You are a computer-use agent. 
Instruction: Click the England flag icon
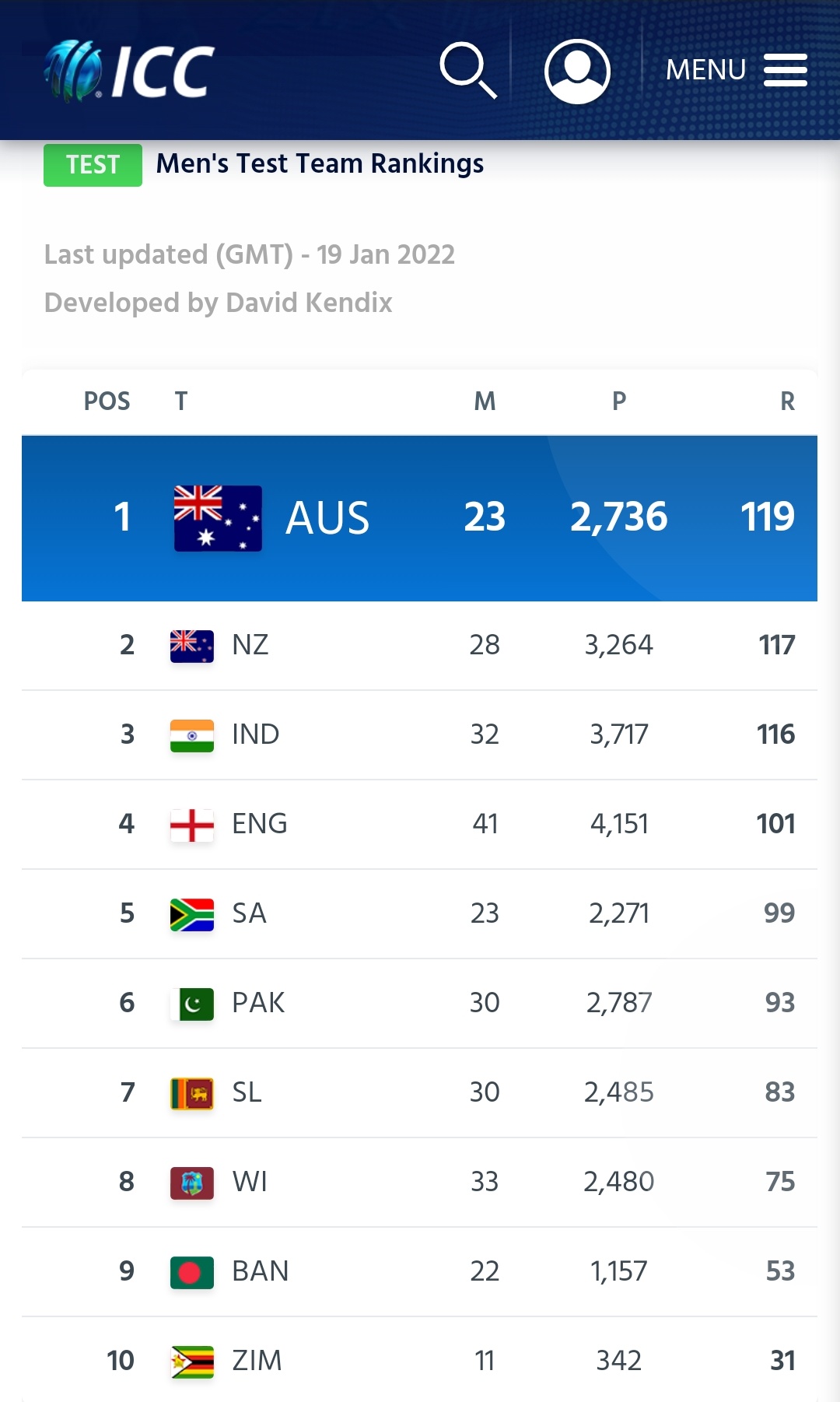click(x=192, y=825)
